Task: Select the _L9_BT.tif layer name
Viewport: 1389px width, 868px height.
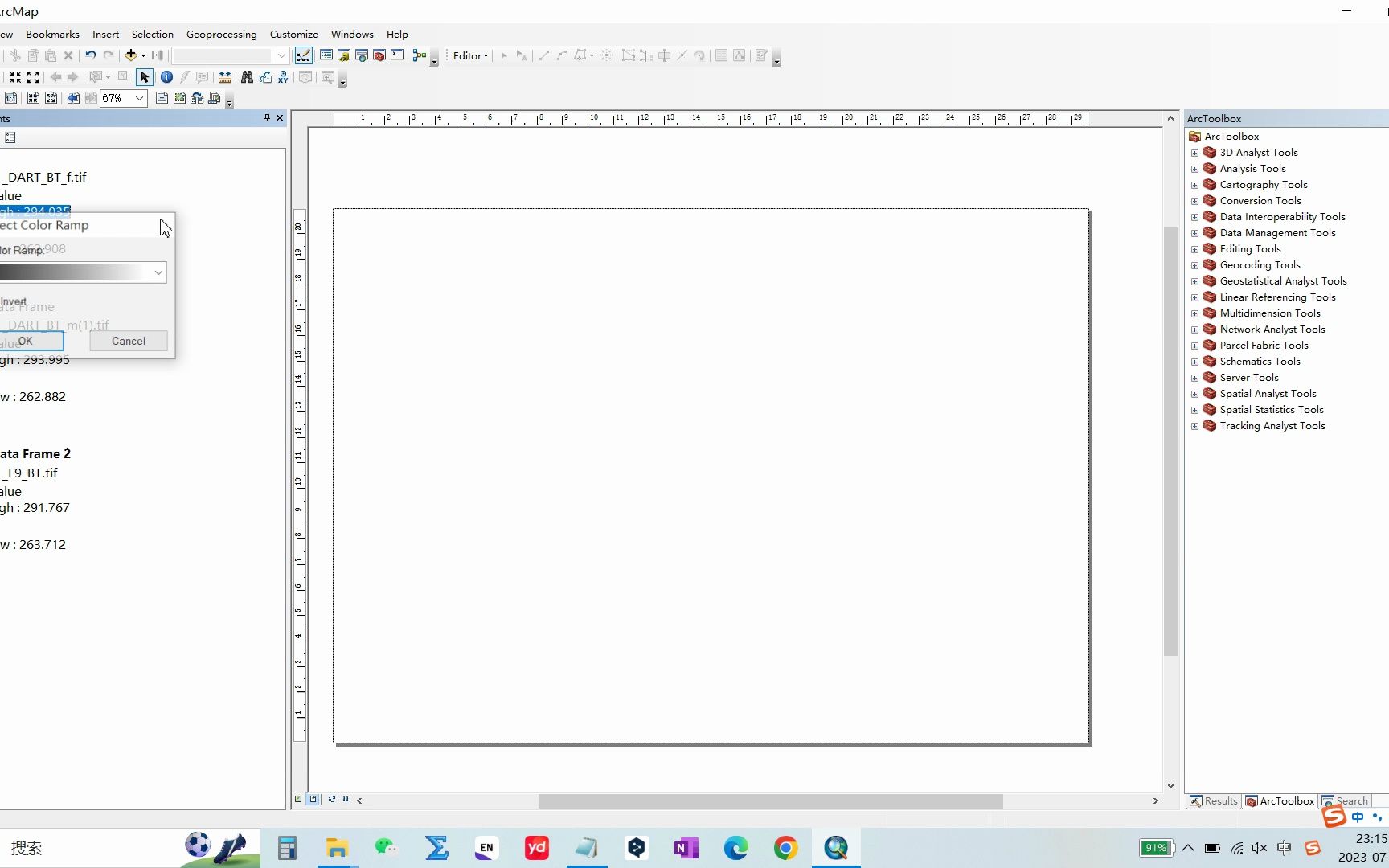Action: [x=30, y=473]
